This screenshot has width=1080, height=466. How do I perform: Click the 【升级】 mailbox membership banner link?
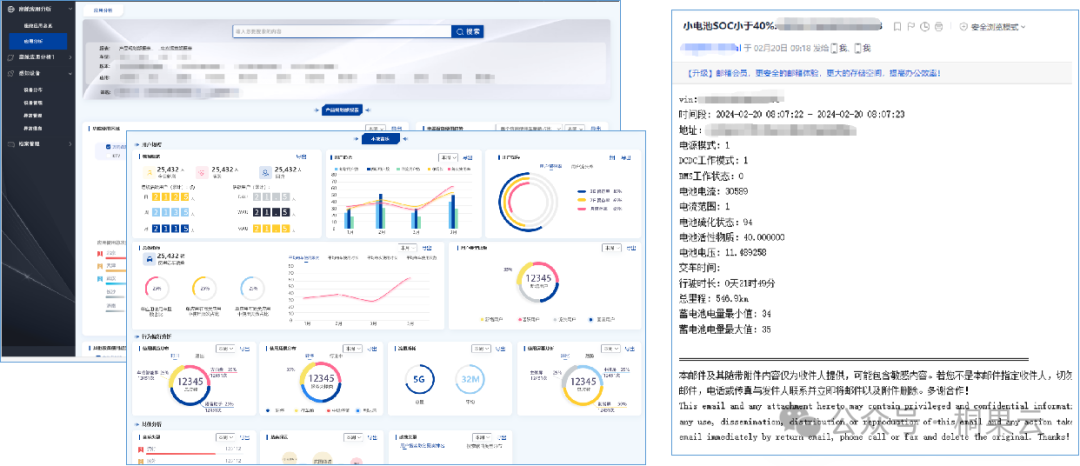(x=813, y=72)
